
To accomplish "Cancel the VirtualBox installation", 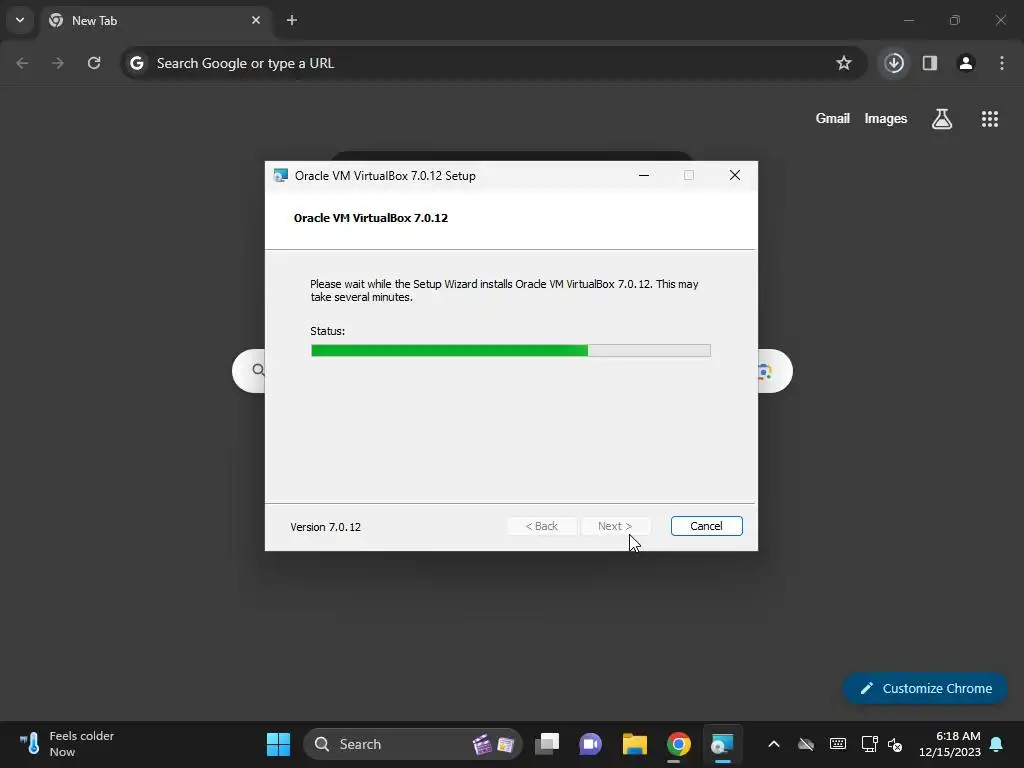I will coord(706,526).
